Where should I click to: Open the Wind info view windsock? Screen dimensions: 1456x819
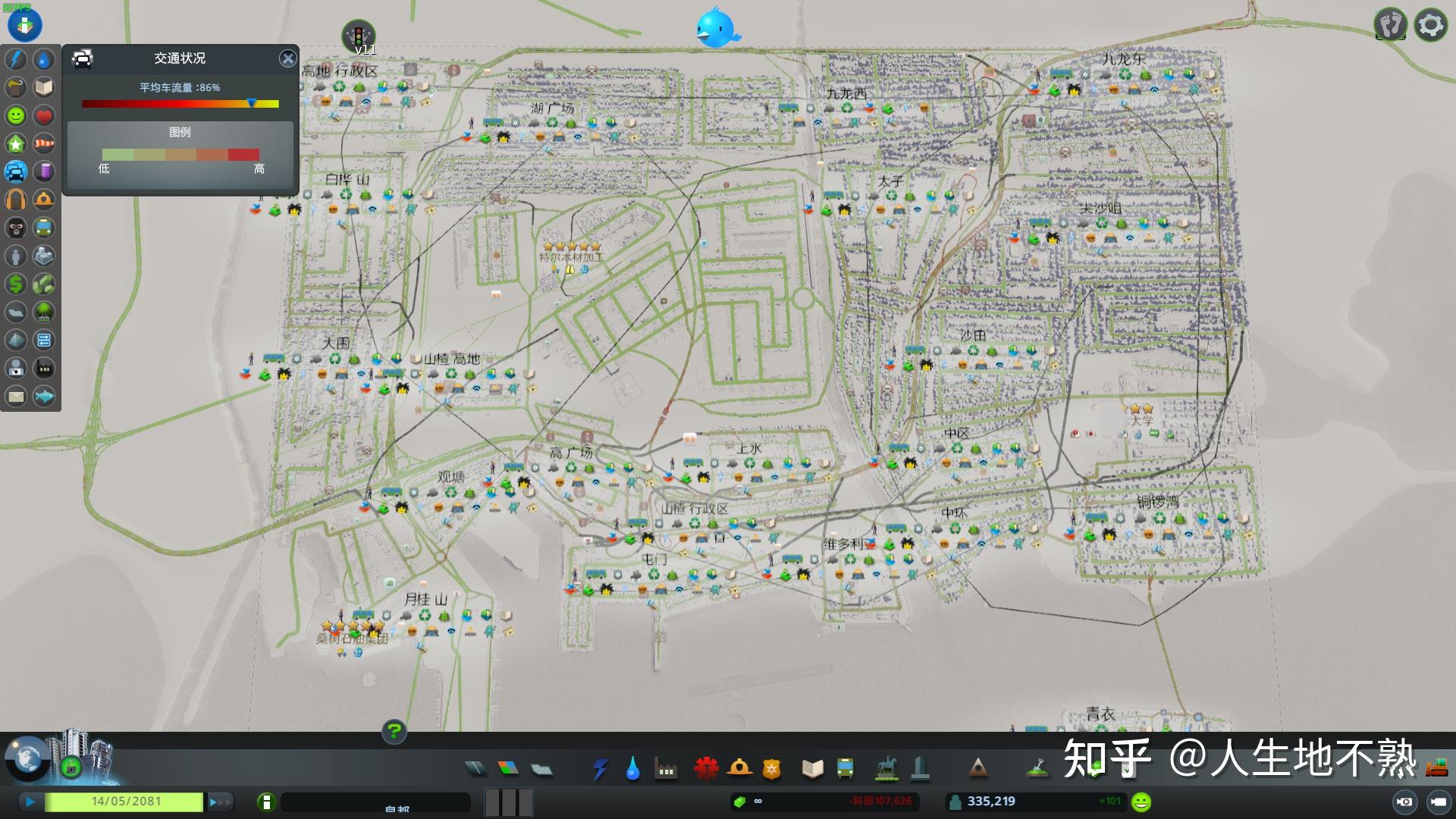pyautogui.click(x=44, y=143)
